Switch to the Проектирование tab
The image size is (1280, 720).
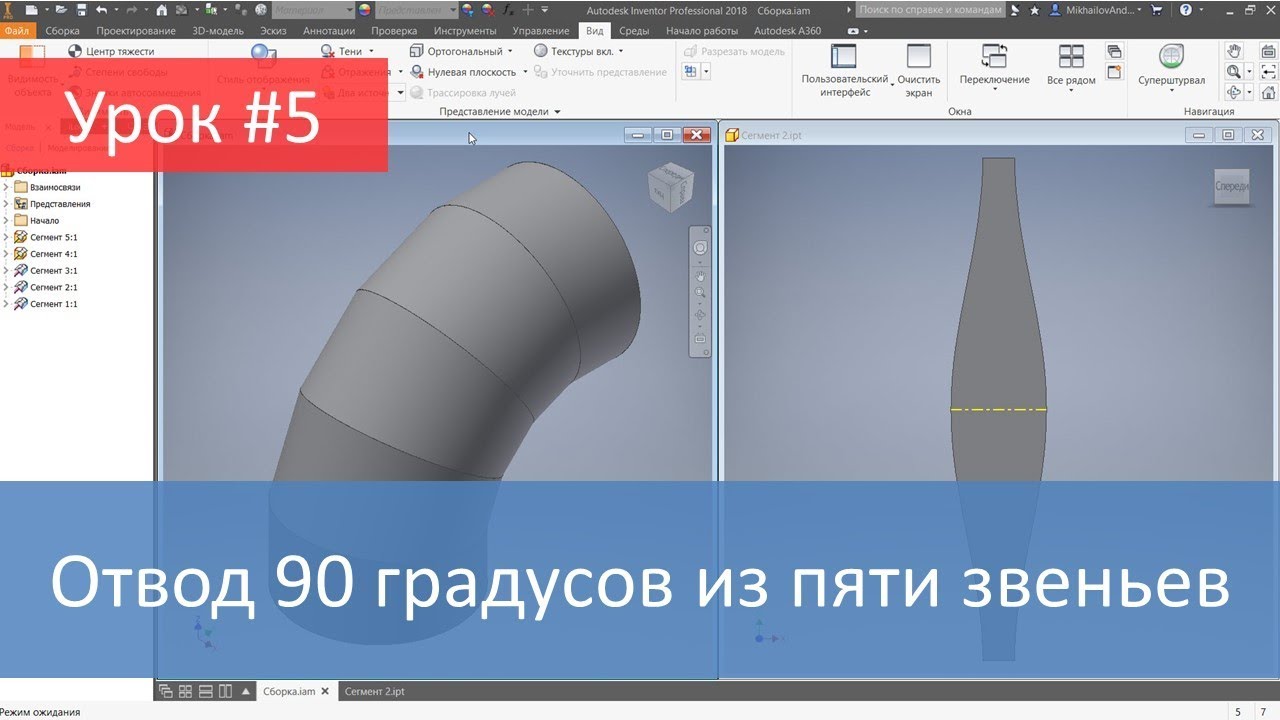point(136,31)
